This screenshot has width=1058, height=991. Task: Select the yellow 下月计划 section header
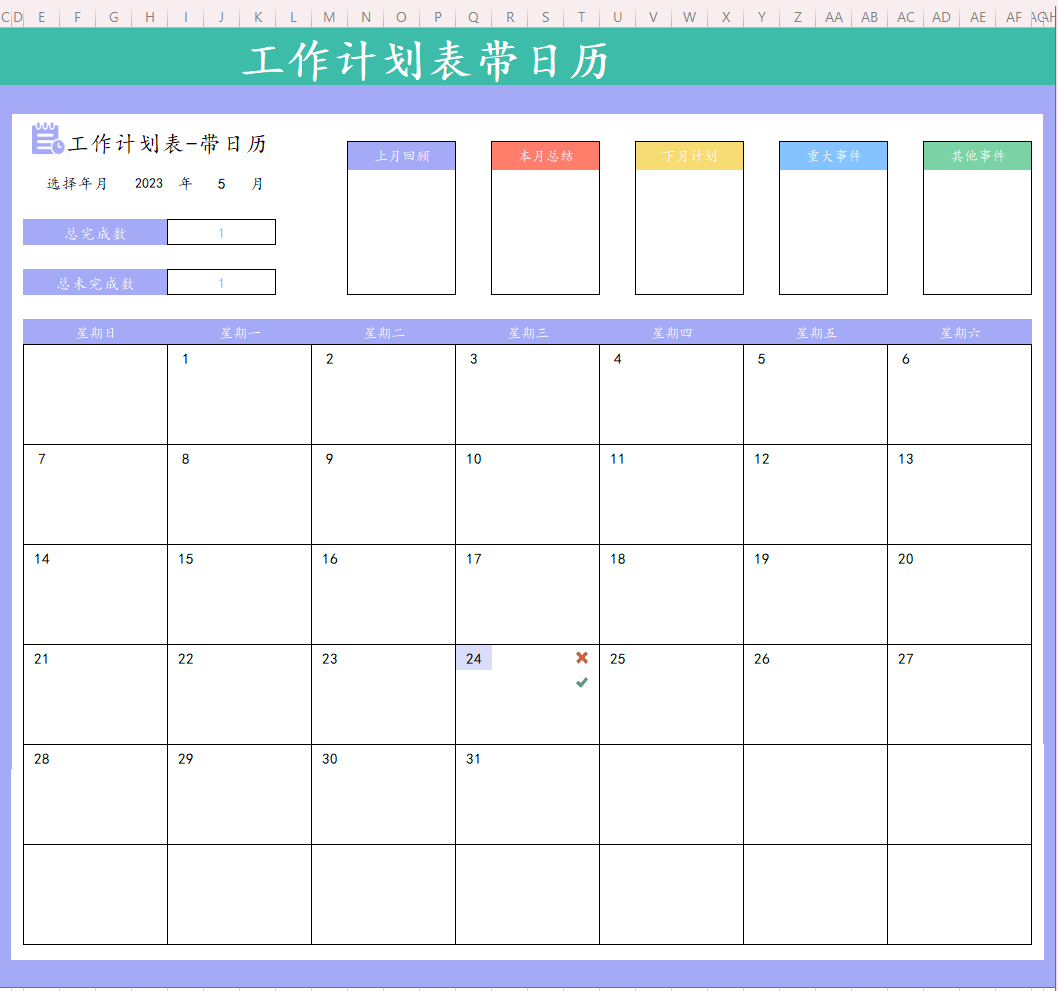689,154
